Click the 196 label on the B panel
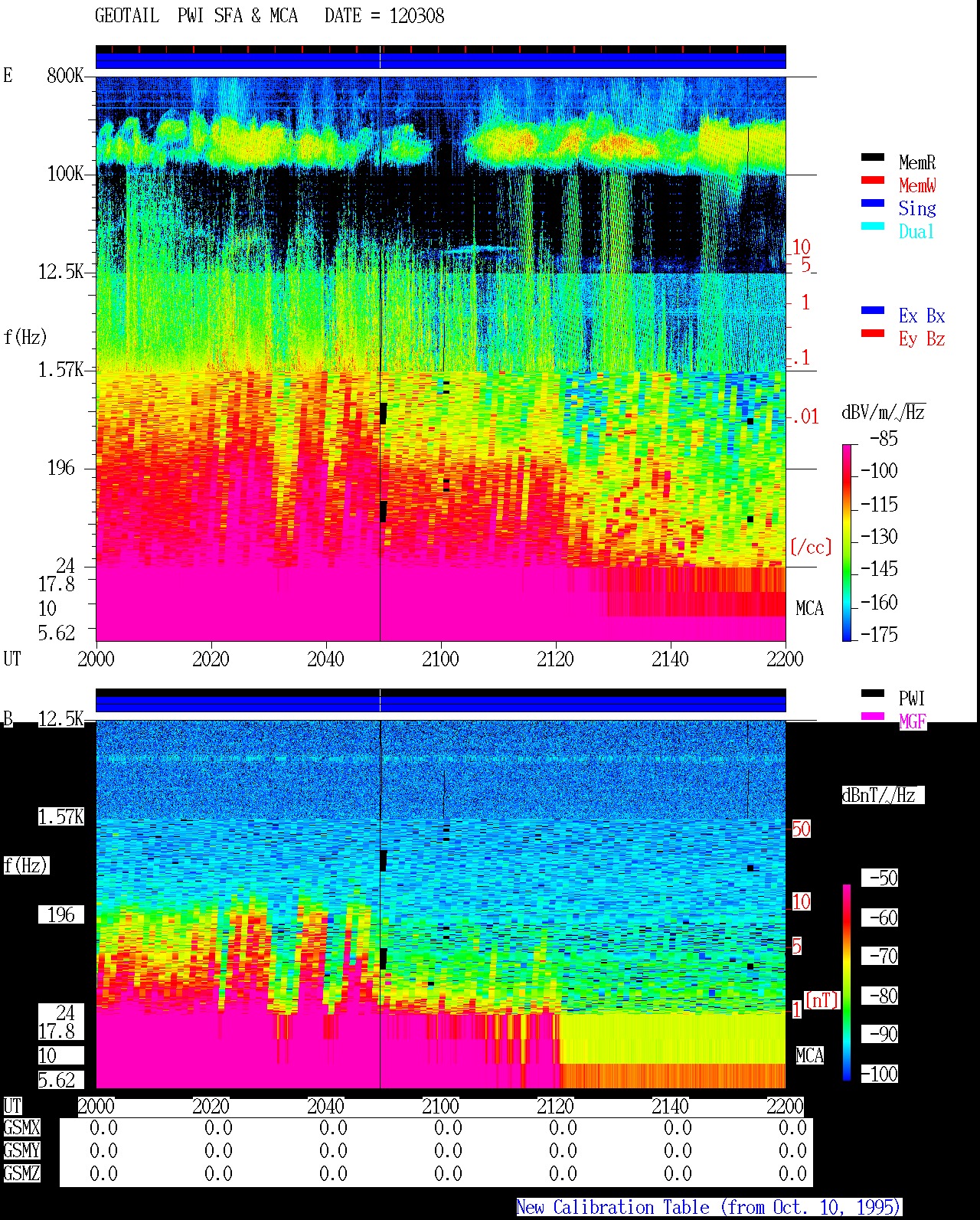Screen dimensions: 980x1220 click(x=61, y=914)
